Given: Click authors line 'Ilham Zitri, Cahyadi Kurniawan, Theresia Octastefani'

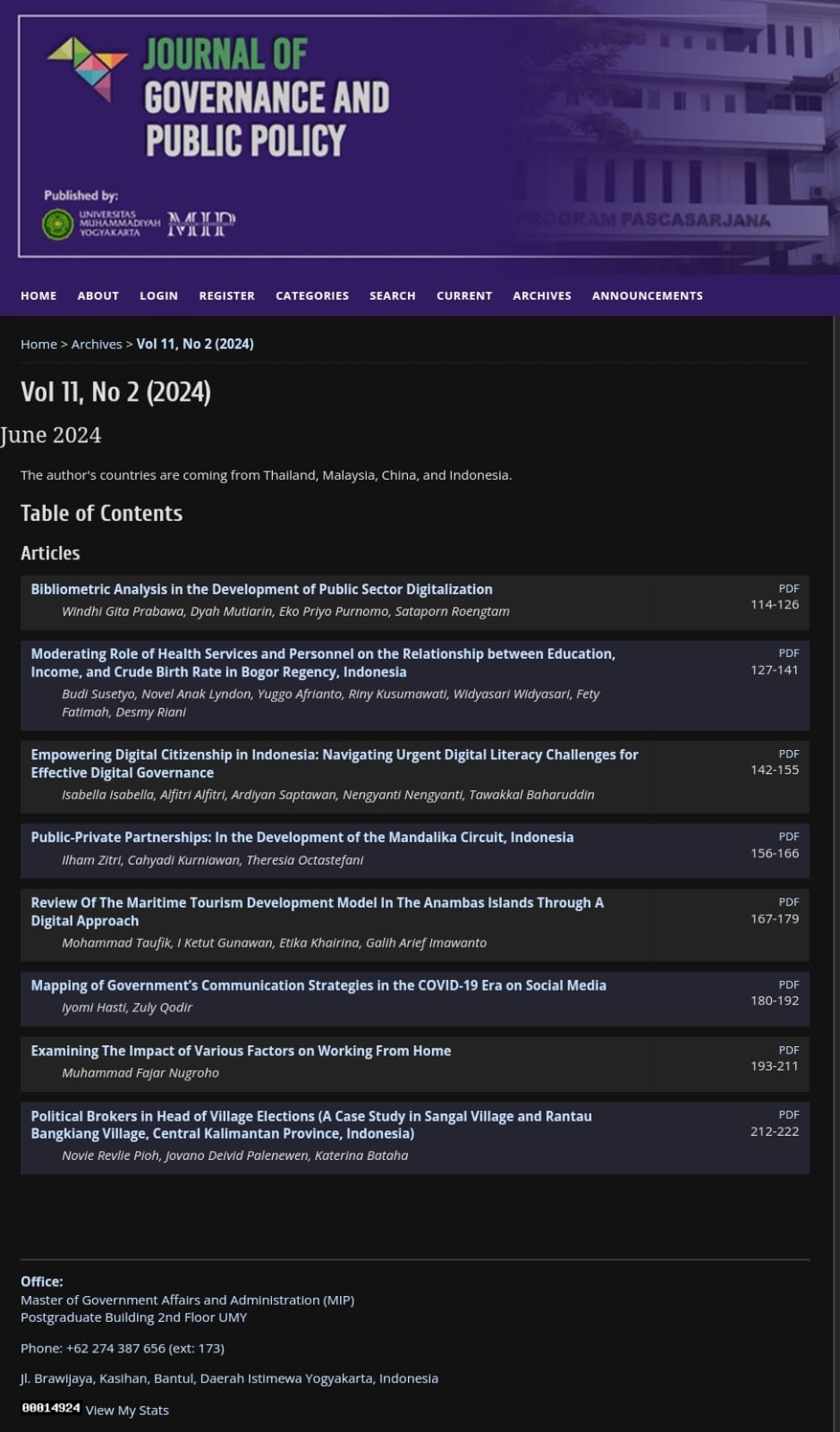Looking at the screenshot, I should pyautogui.click(x=213, y=860).
